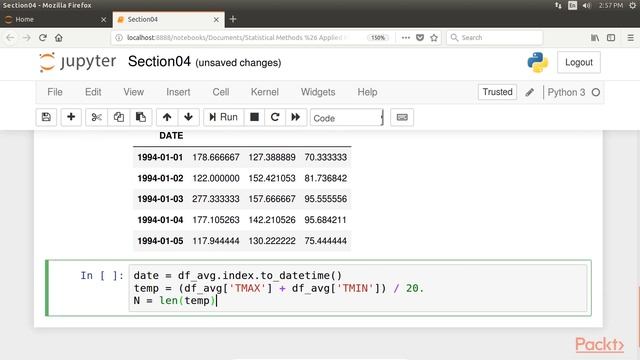Restart kernel and run all with fast-forward icon
The height and width of the screenshot is (360, 640).
(296, 117)
